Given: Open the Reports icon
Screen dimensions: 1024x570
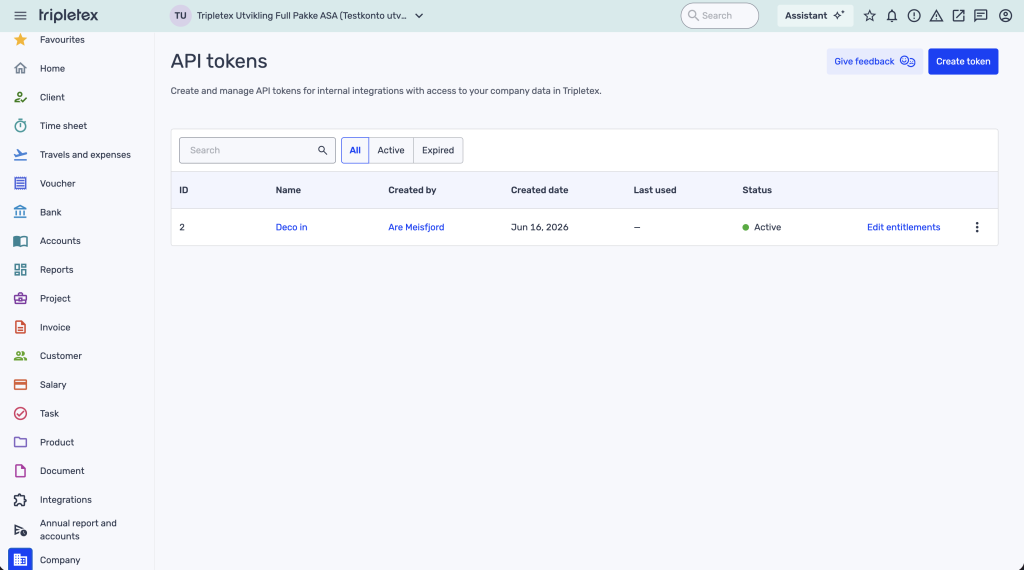Looking at the screenshot, I should 20,270.
